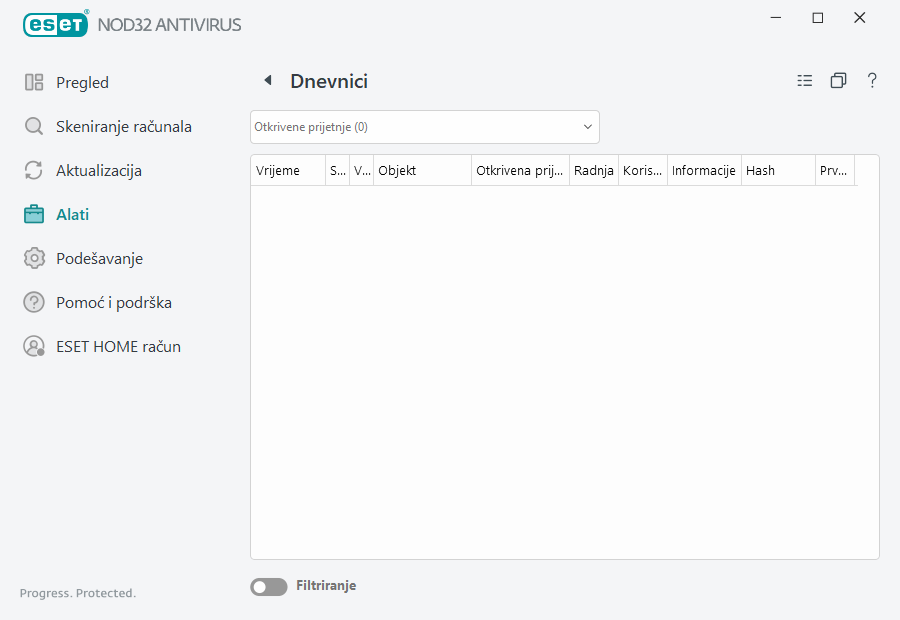Viewport: 900px width, 620px height.
Task: Click the copy logs icon in header
Action: tap(838, 80)
